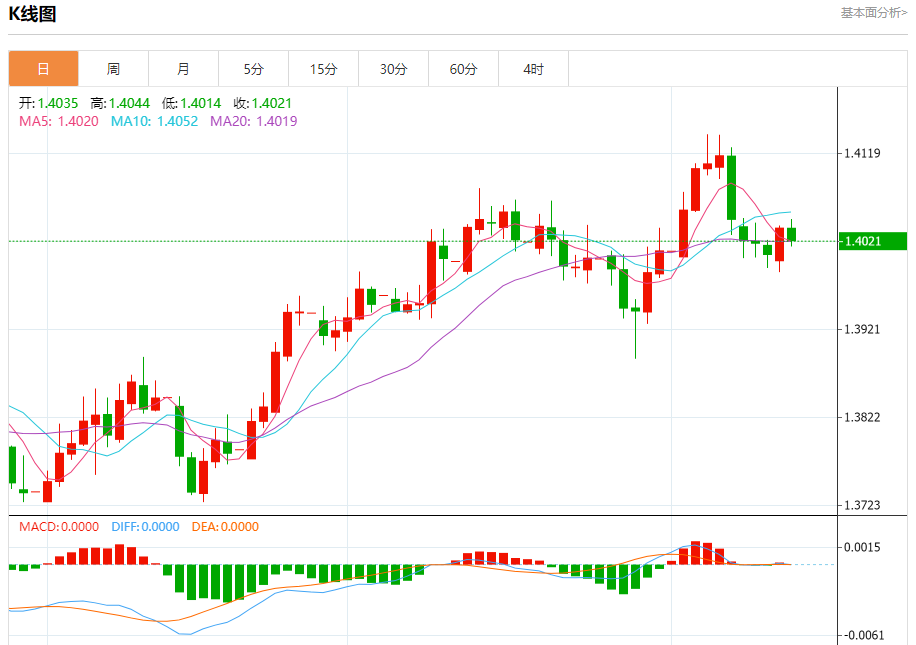
Task: Click the last green candlestick on the chart
Action: pyautogui.click(x=792, y=234)
